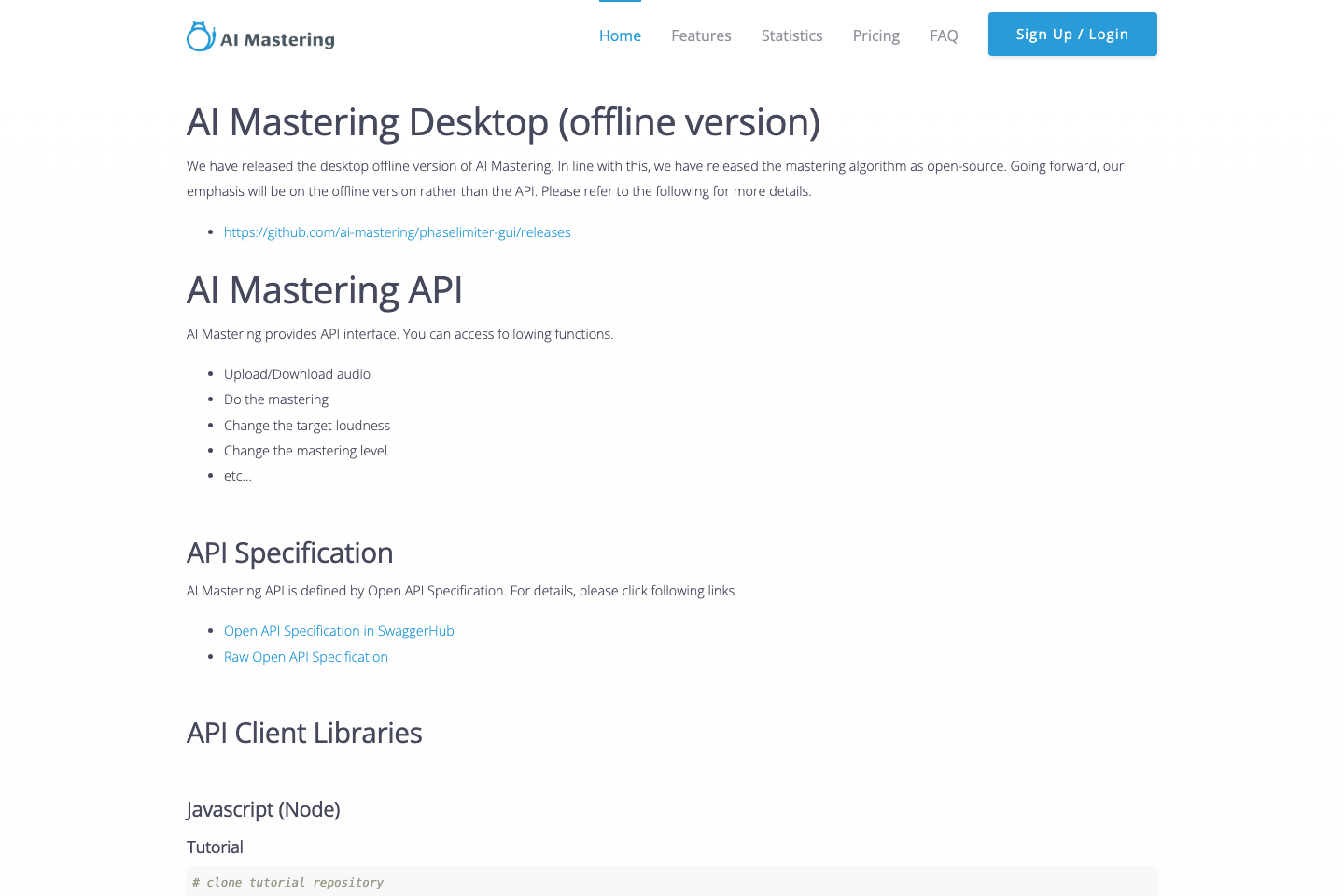Click the Sign Up / Login button
This screenshot has width=1344, height=896.
1071,34
